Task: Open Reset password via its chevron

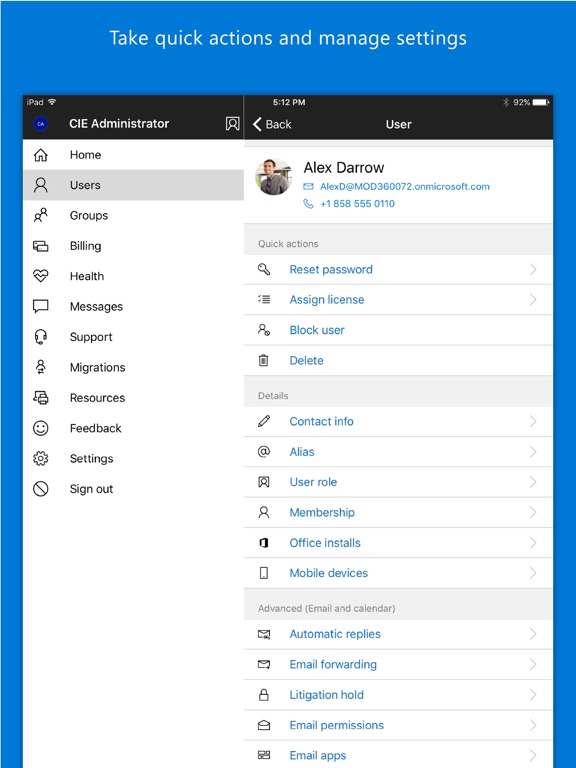Action: [x=533, y=269]
